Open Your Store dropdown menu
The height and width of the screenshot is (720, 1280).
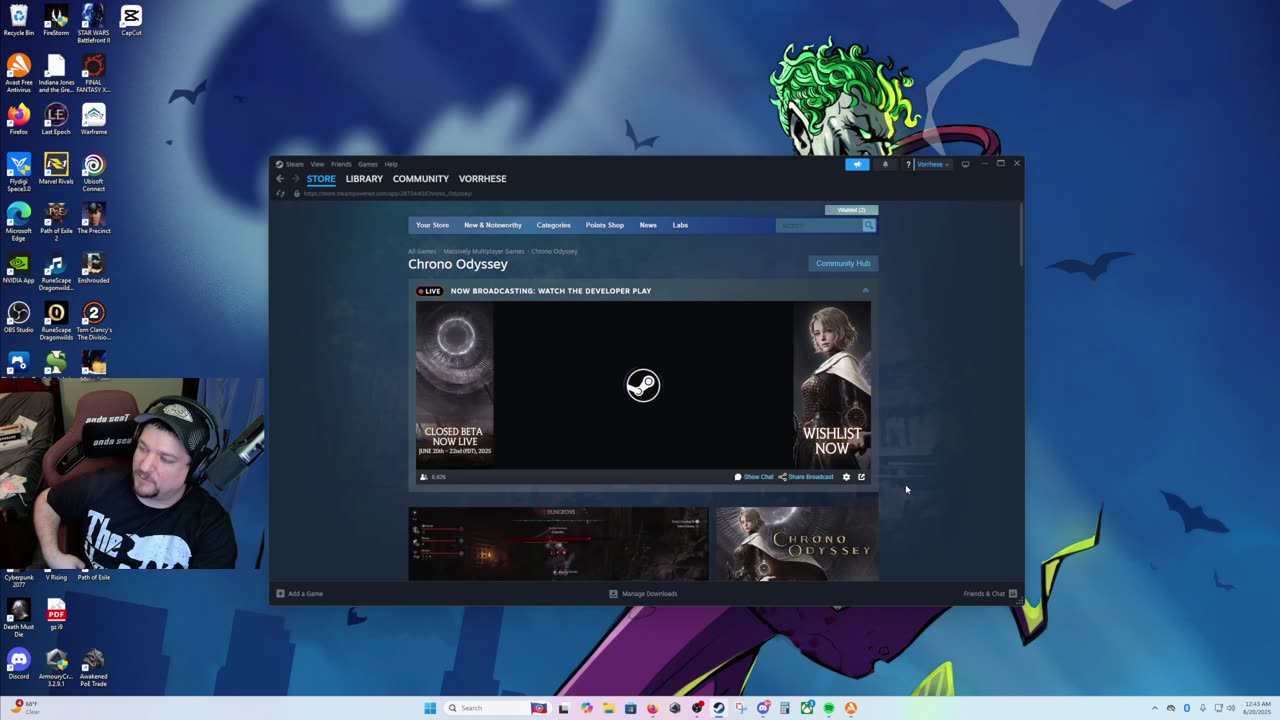point(432,225)
